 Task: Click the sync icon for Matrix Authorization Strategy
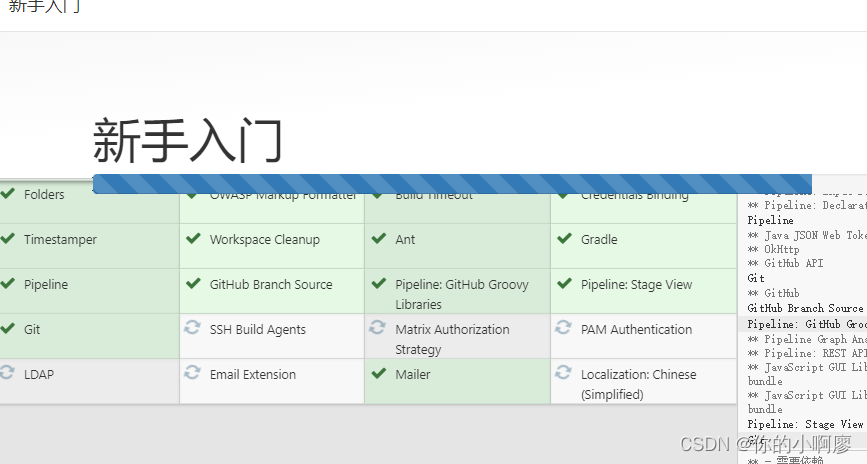378,327
